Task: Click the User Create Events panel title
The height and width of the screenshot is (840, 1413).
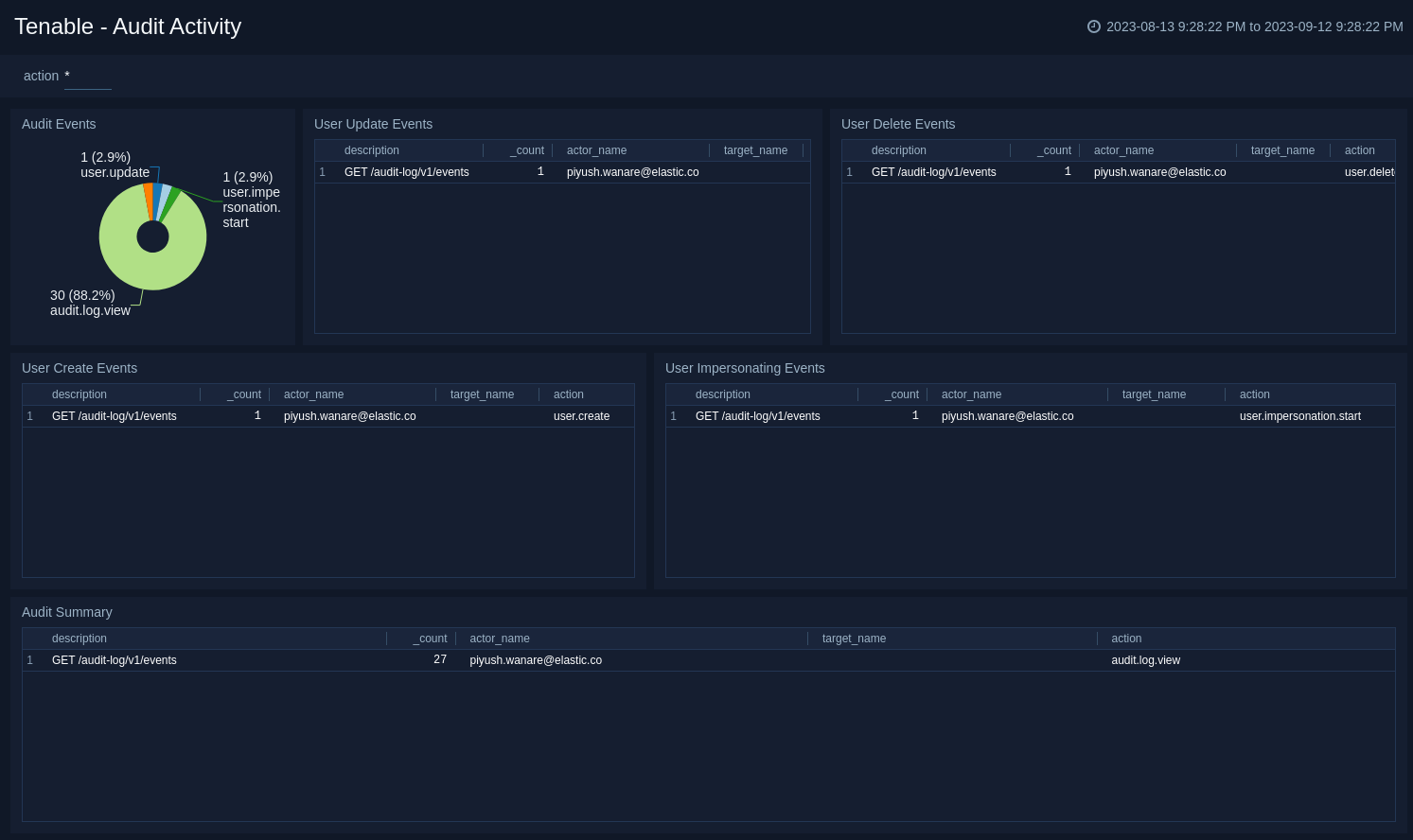Action: [x=79, y=368]
